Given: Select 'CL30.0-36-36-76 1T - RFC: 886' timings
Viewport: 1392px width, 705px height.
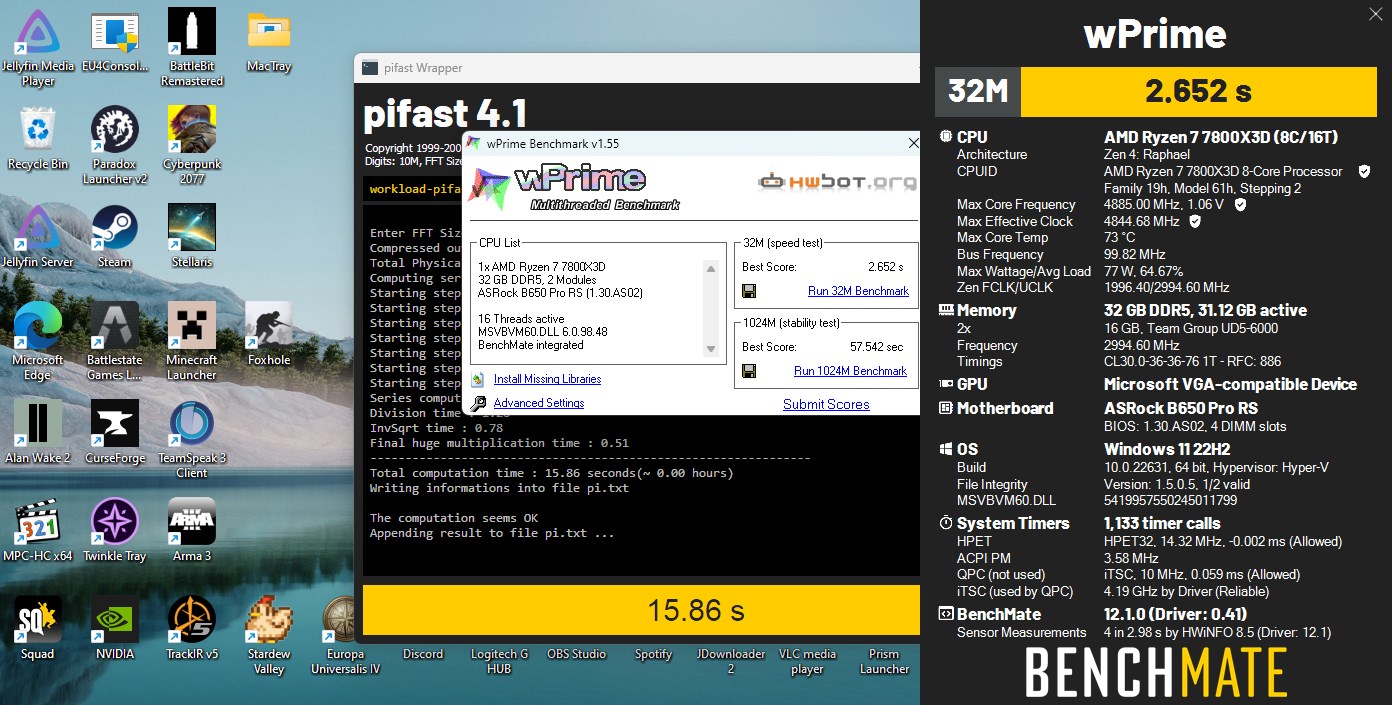Looking at the screenshot, I should tap(1192, 362).
